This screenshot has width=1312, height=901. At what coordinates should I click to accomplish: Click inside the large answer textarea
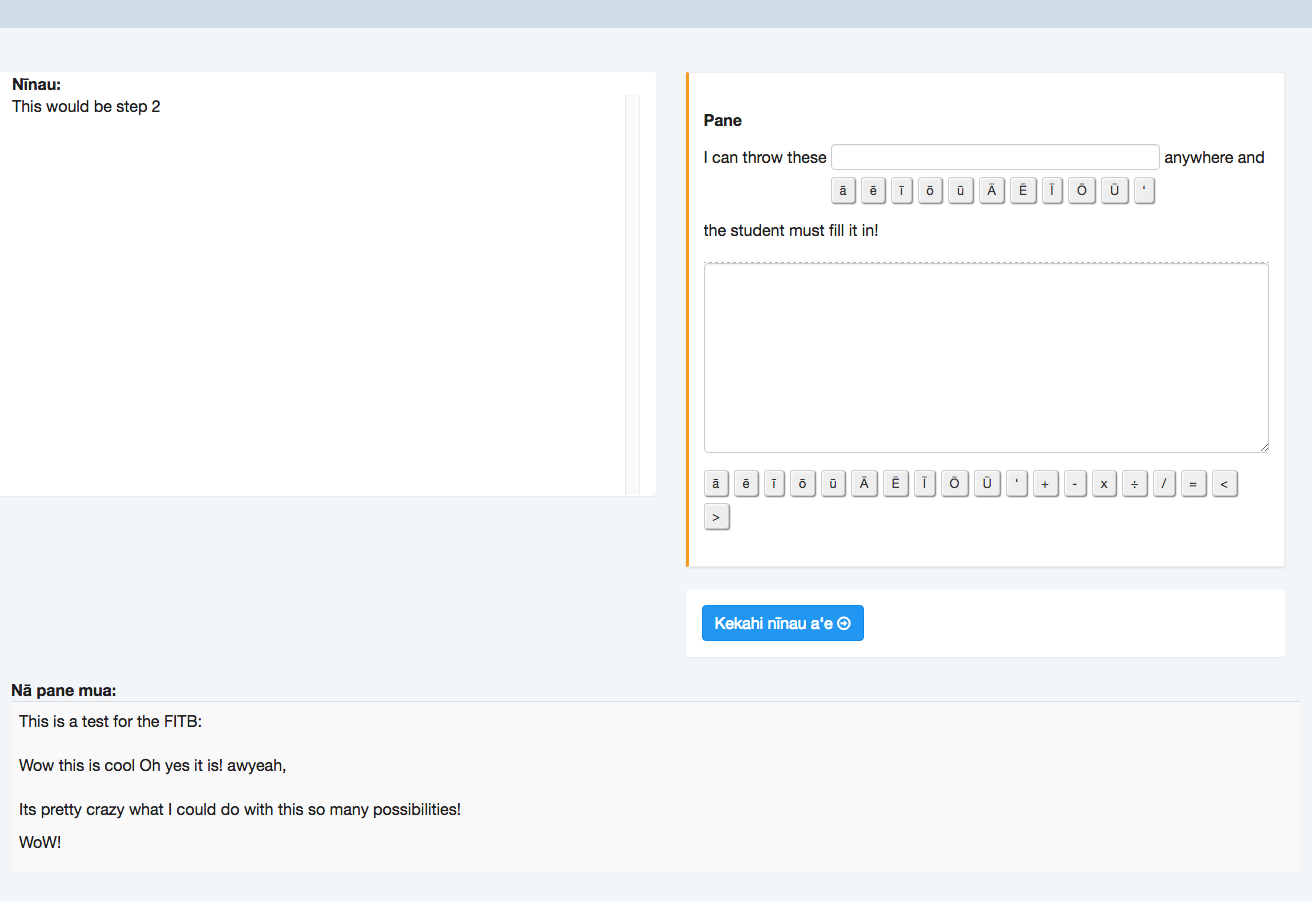point(986,358)
